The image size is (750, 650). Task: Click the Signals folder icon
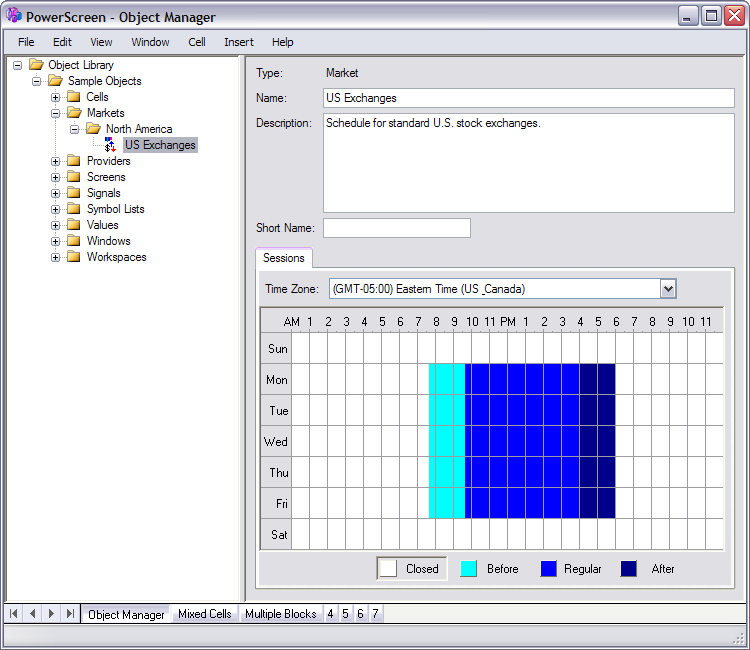(x=73, y=193)
